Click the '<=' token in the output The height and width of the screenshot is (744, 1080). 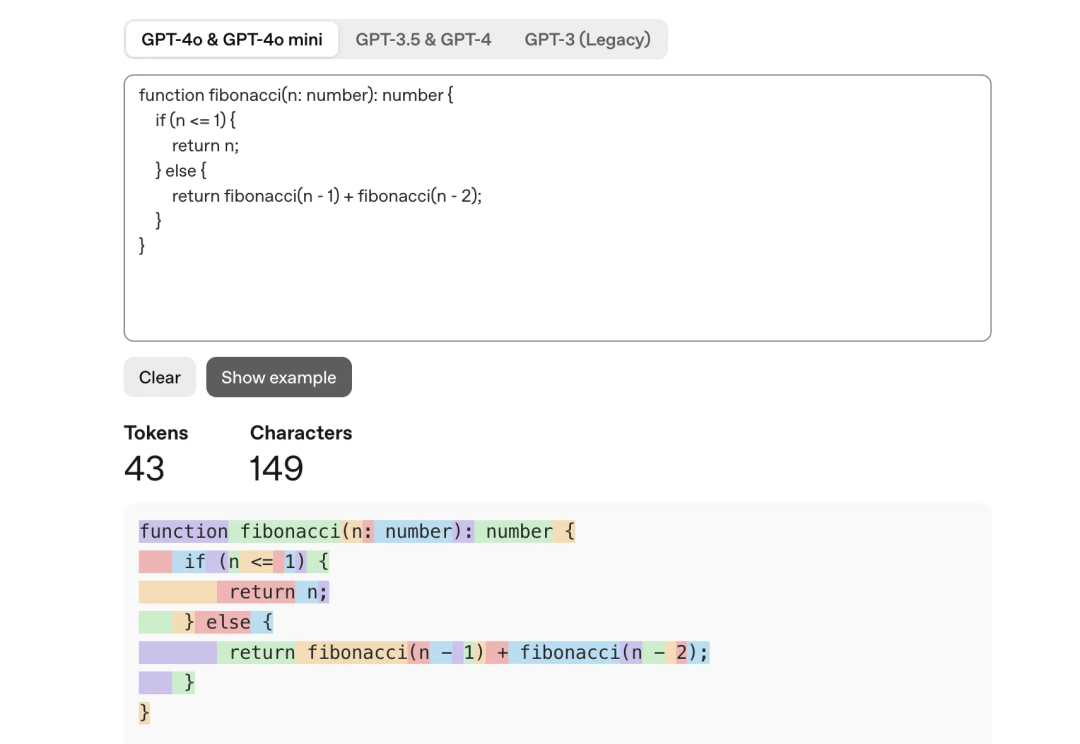pyautogui.click(x=256, y=561)
